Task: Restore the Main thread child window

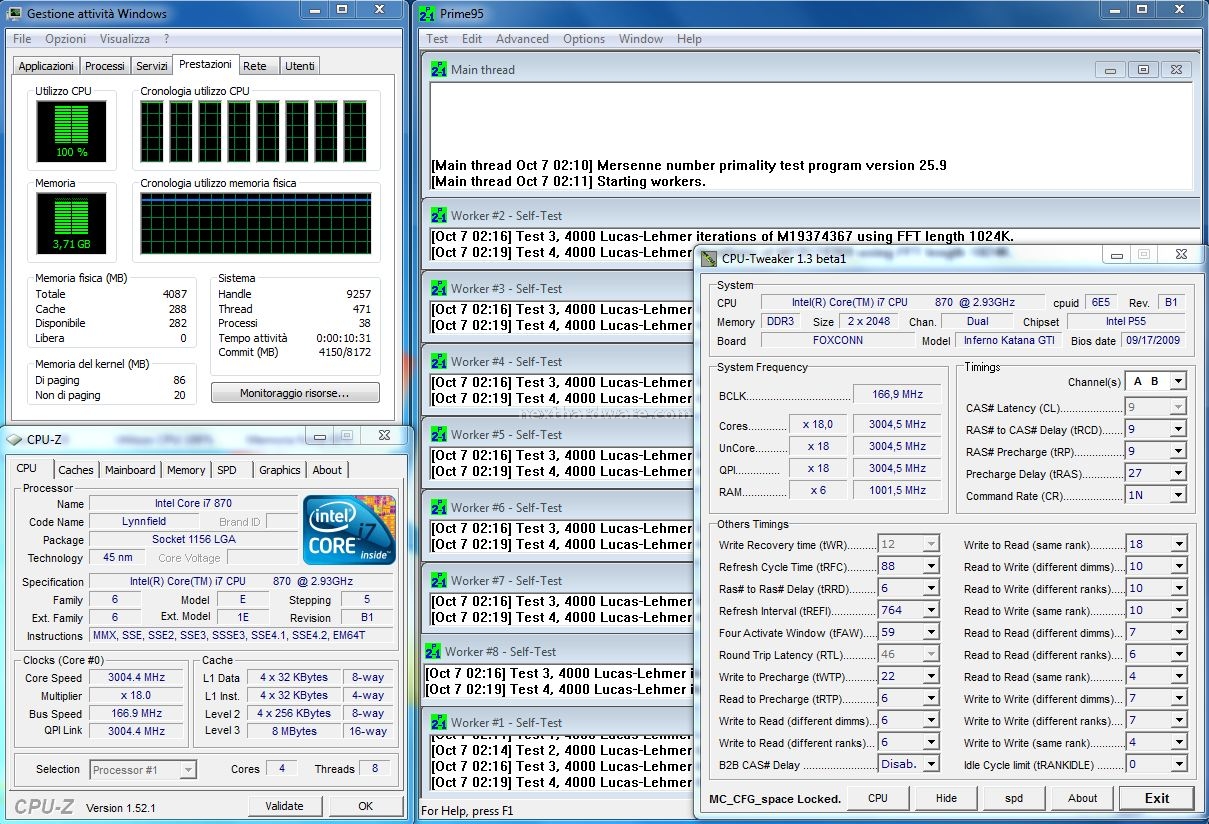Action: [x=1143, y=70]
